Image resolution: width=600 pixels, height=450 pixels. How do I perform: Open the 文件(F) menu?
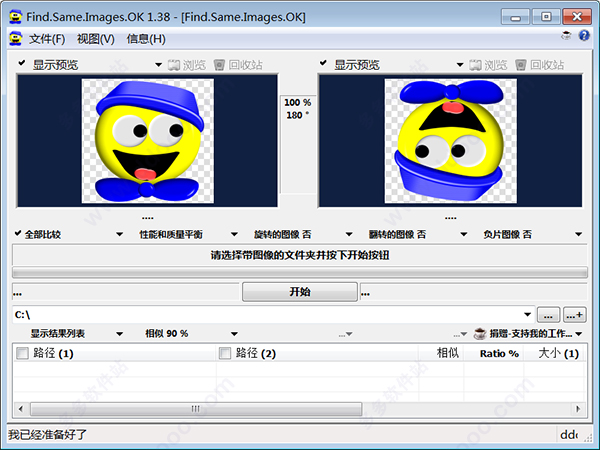click(47, 39)
